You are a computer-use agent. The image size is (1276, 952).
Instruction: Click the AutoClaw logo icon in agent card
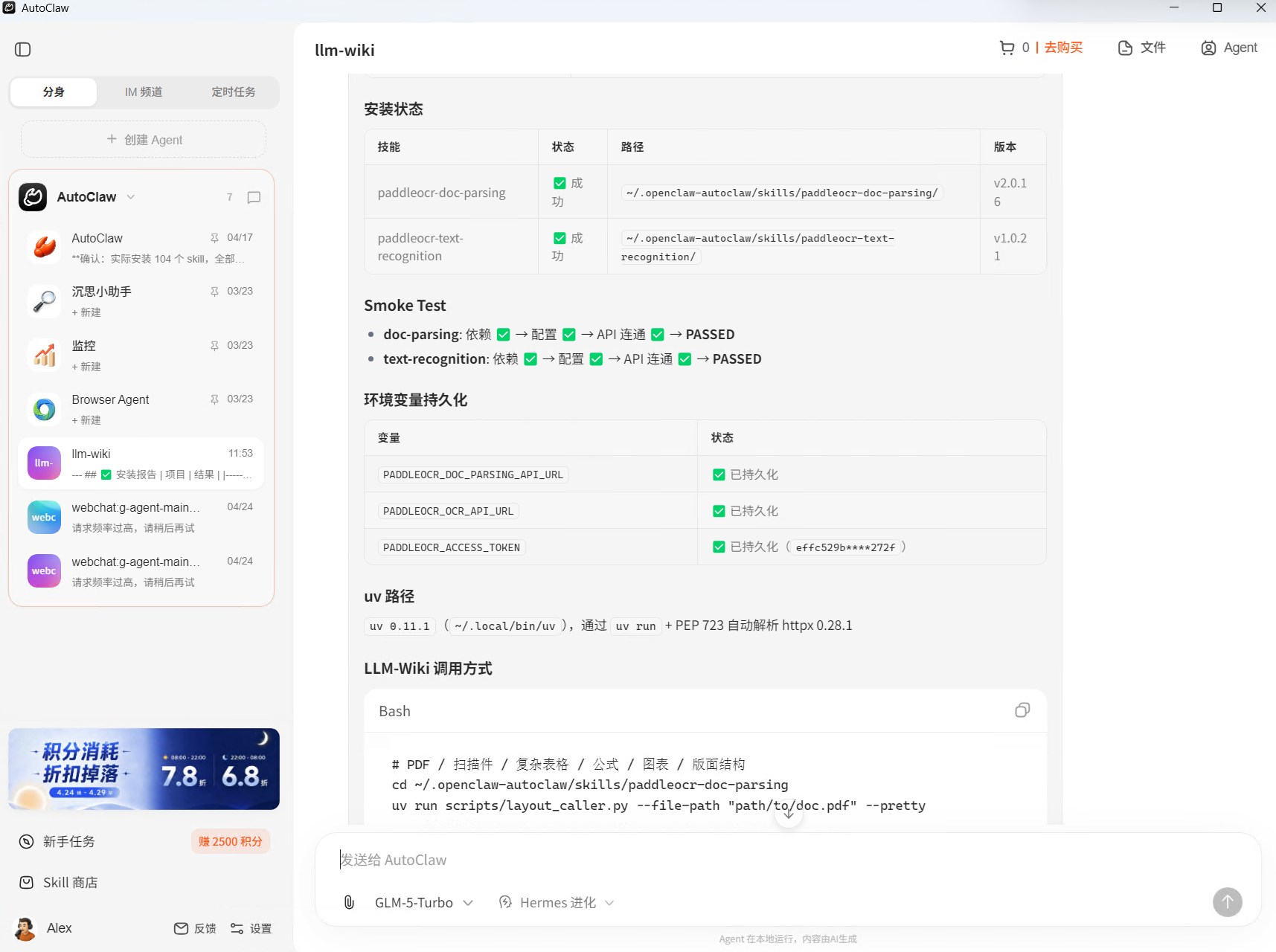coord(33,197)
